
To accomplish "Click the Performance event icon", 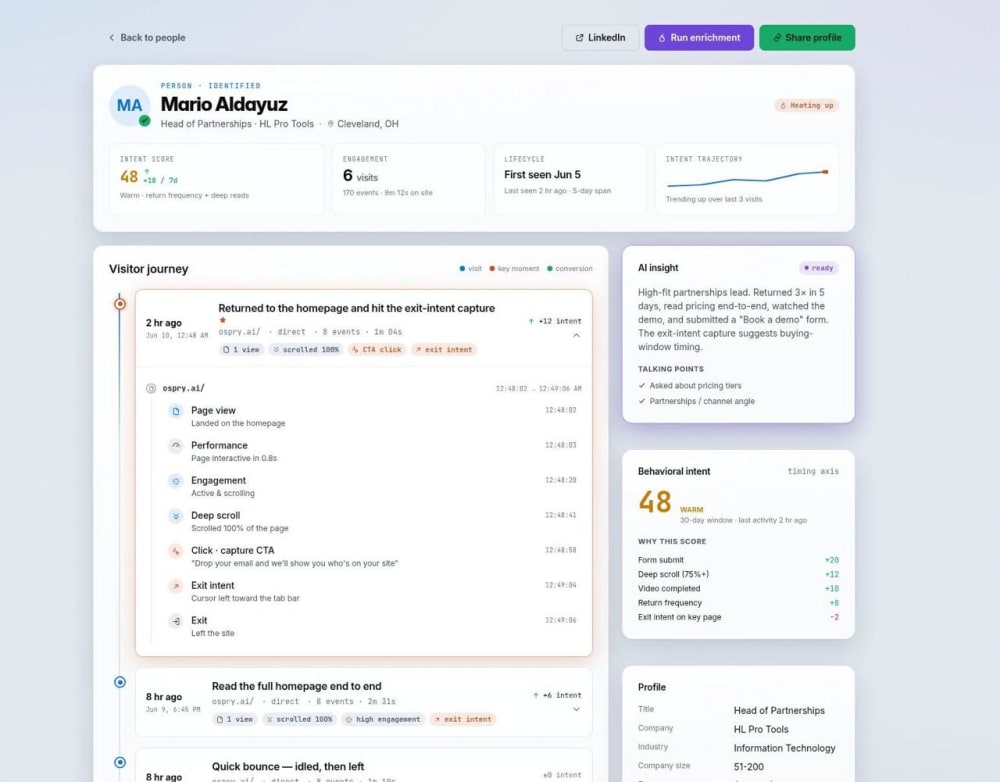I will tap(175, 446).
